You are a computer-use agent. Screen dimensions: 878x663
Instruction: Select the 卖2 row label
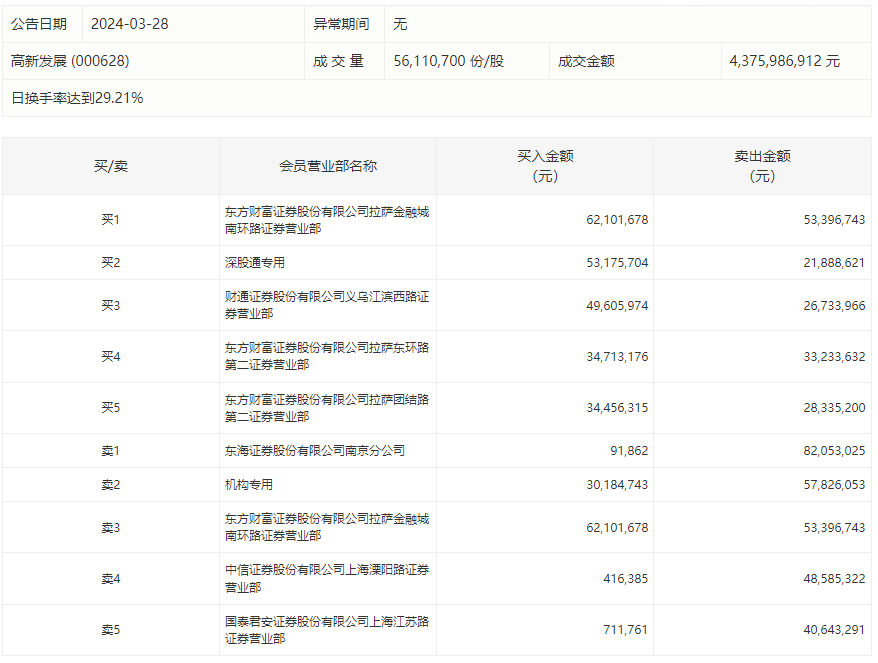[111, 485]
